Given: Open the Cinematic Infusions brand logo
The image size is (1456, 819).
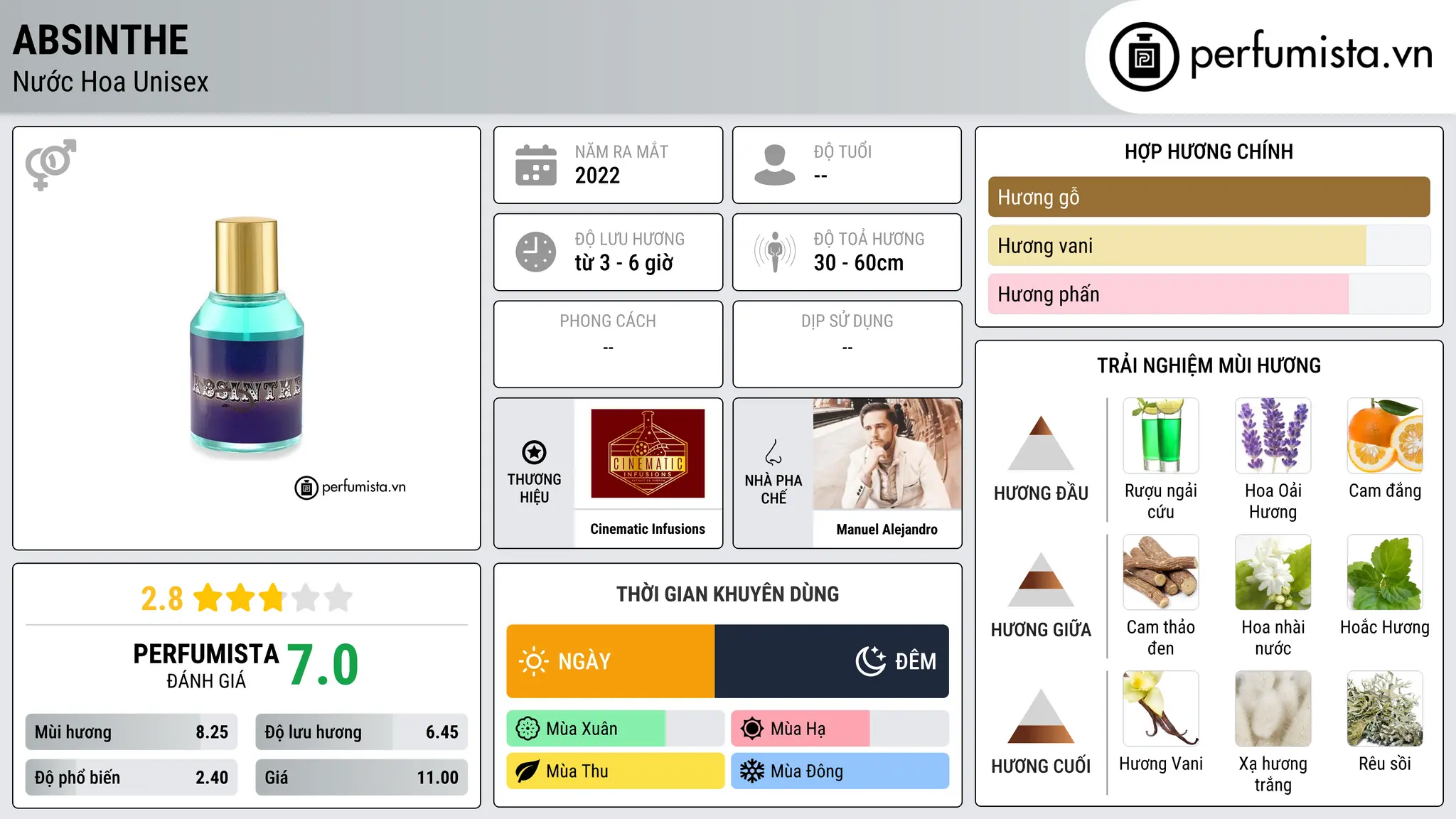Looking at the screenshot, I should (648, 454).
